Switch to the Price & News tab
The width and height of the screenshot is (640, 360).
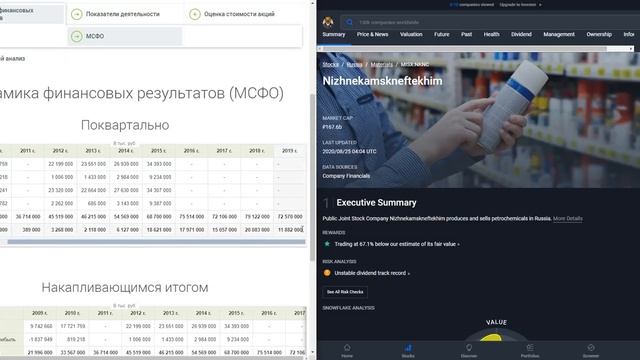coord(372,34)
